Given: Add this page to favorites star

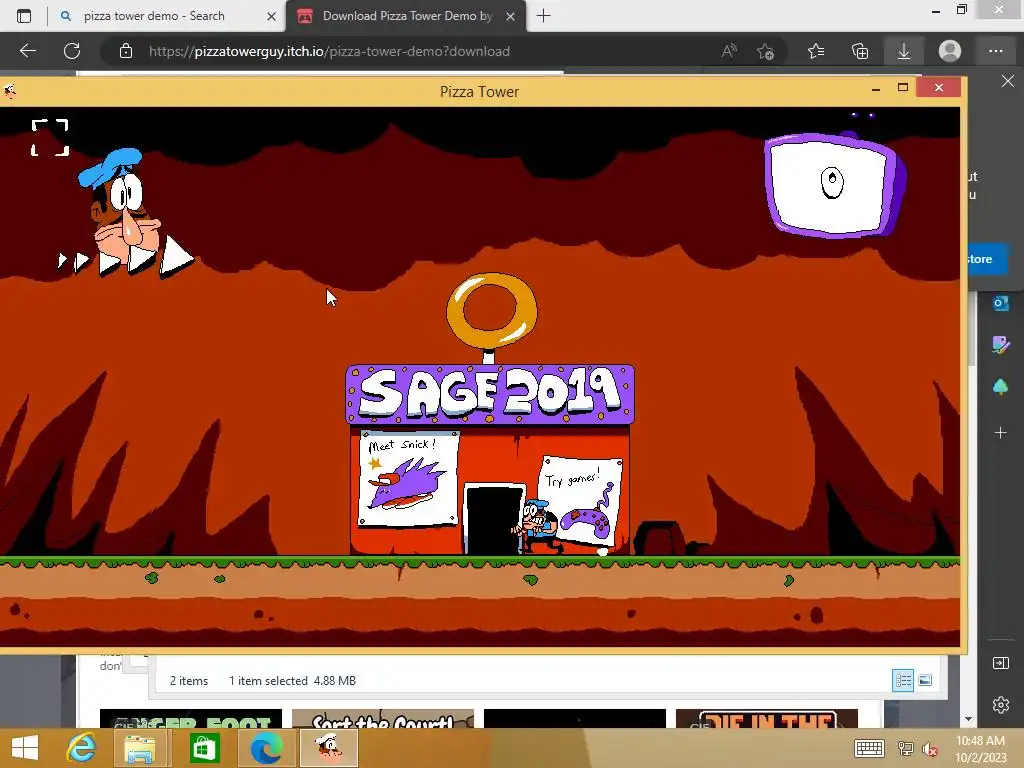Looking at the screenshot, I should (x=765, y=51).
